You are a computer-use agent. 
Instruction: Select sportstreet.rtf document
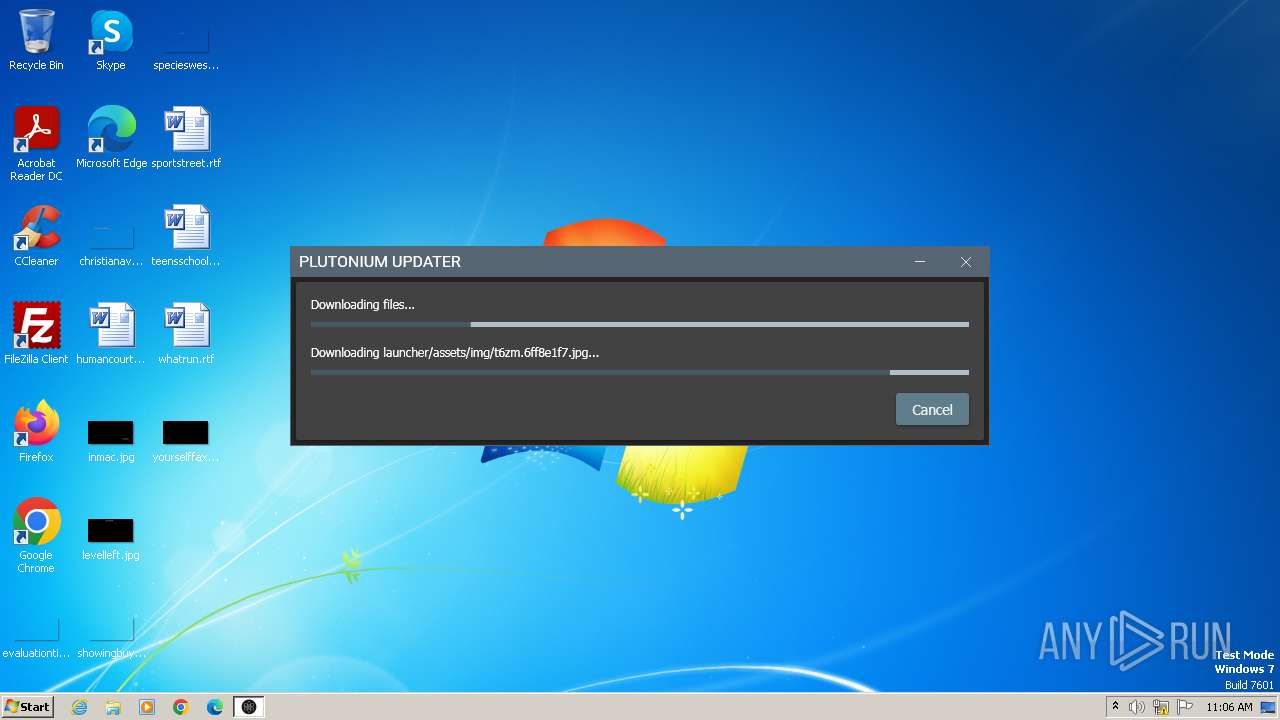tap(186, 138)
